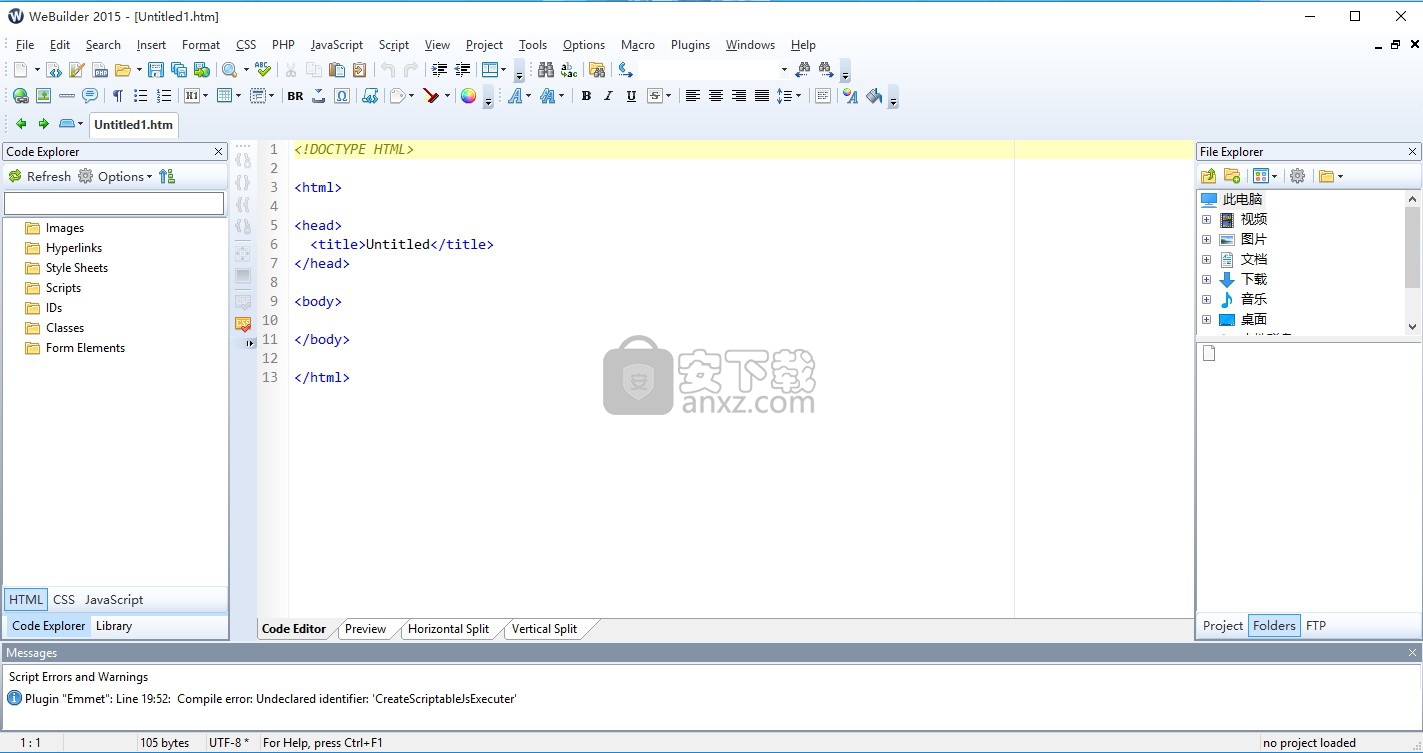Close the Messages panel
Viewport: 1423px width, 753px height.
[x=1412, y=652]
